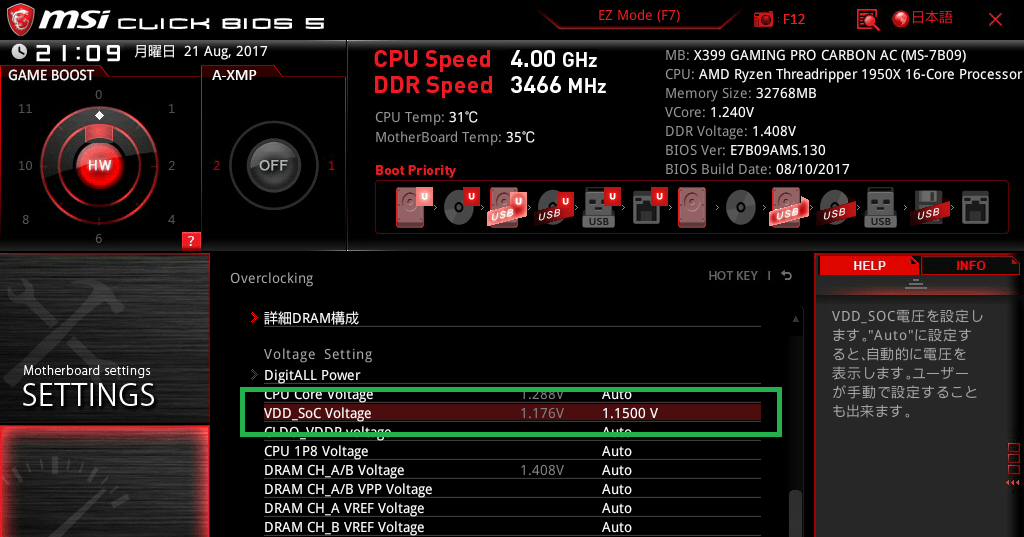Select the legacy network boot icon without U badge
1024x537 pixels.
pyautogui.click(x=975, y=208)
